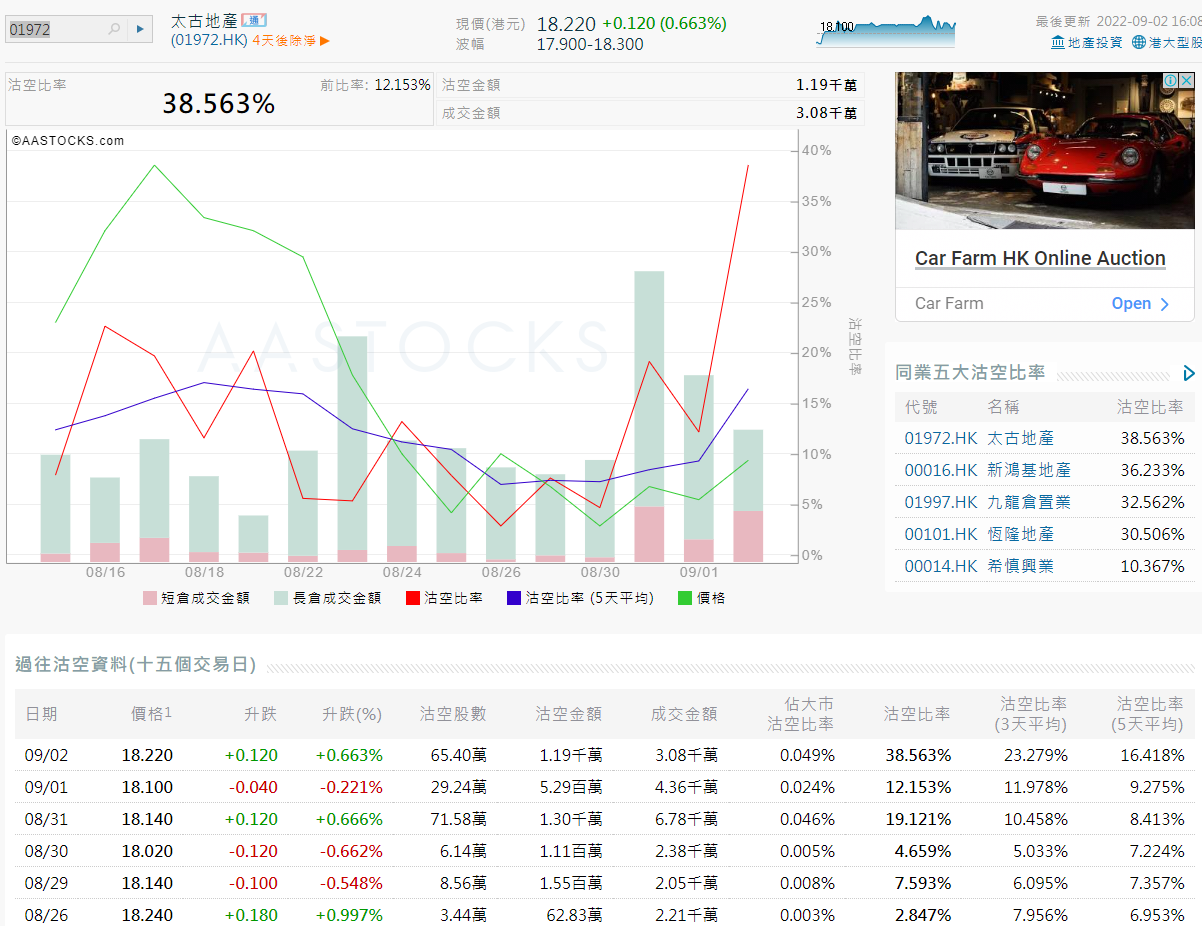Click the 日期 column header

(x=41, y=714)
